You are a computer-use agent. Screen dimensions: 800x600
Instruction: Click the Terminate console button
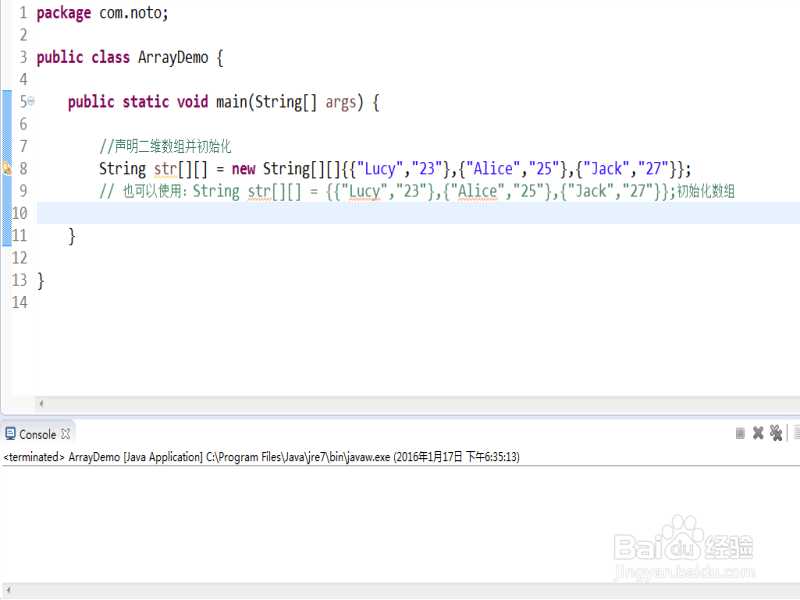tap(740, 433)
